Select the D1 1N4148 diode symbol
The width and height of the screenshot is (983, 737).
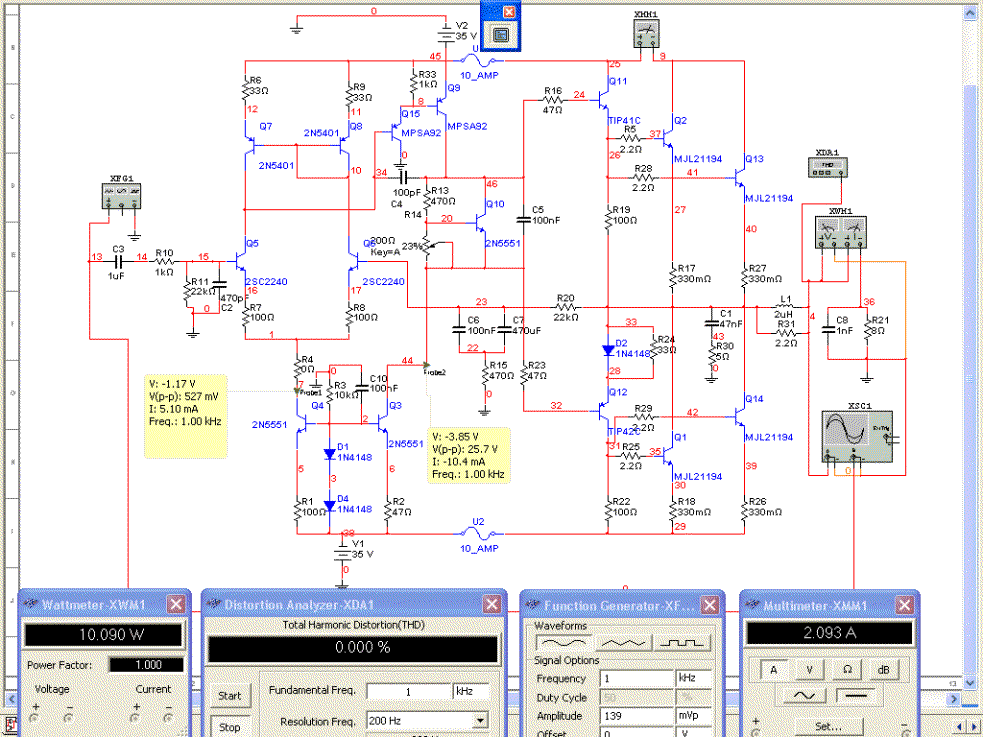[x=330, y=454]
